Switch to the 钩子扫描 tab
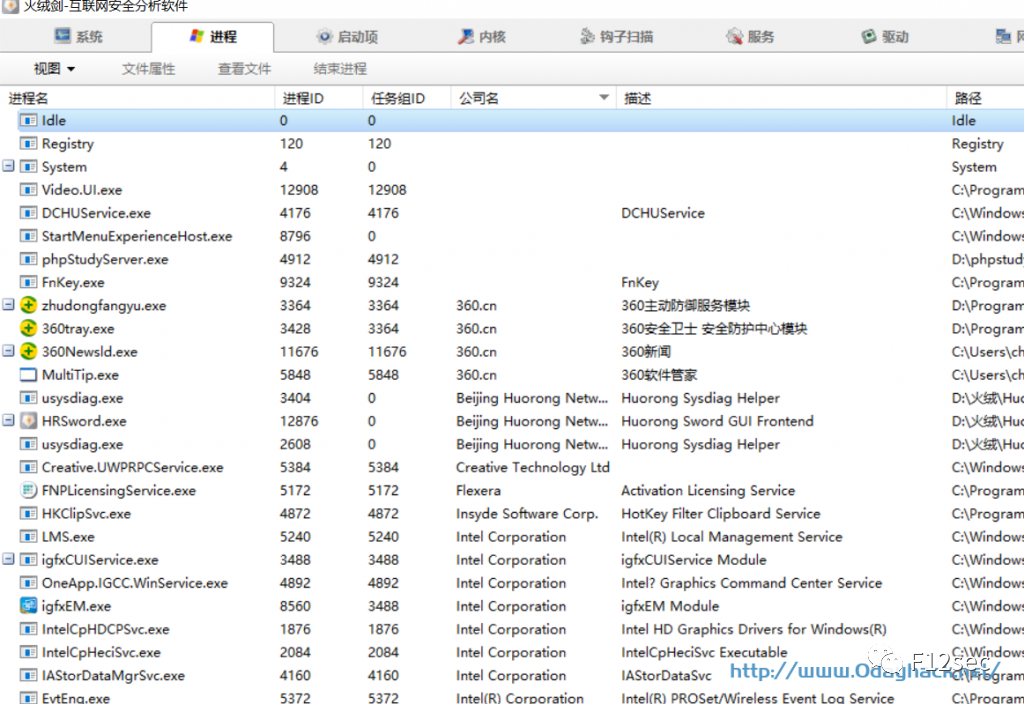Screen dimensions: 1024x704 coord(616,37)
